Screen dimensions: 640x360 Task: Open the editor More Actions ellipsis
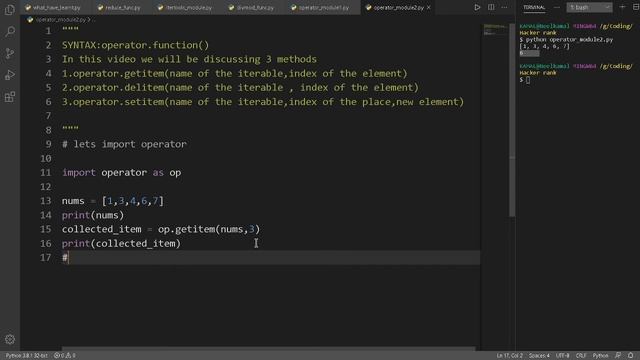(x=504, y=7)
